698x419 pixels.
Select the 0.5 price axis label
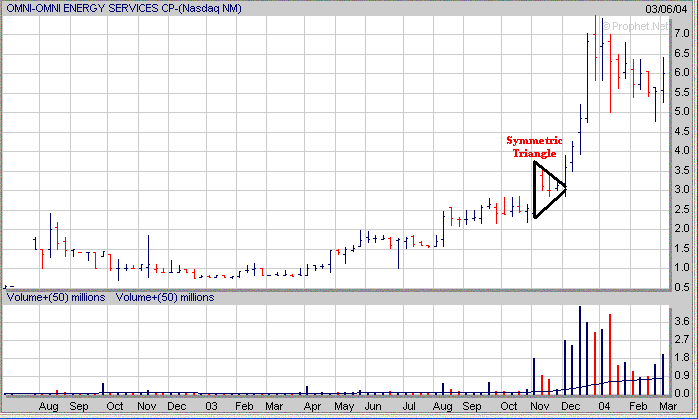682,287
